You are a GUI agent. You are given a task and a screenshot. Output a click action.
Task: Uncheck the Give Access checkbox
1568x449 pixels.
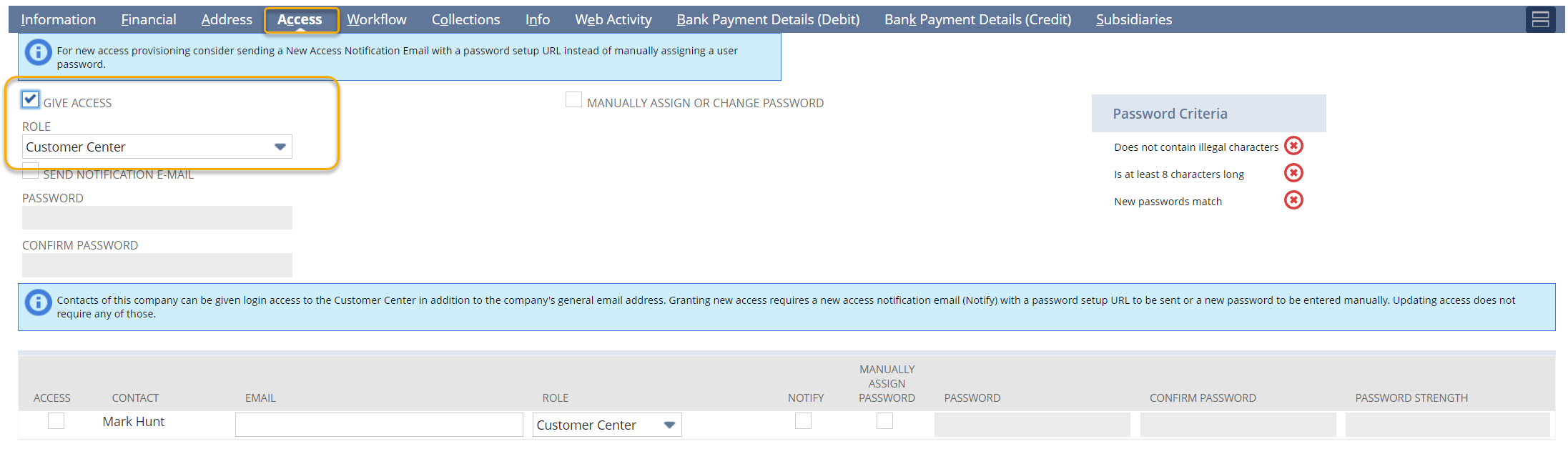click(x=30, y=99)
